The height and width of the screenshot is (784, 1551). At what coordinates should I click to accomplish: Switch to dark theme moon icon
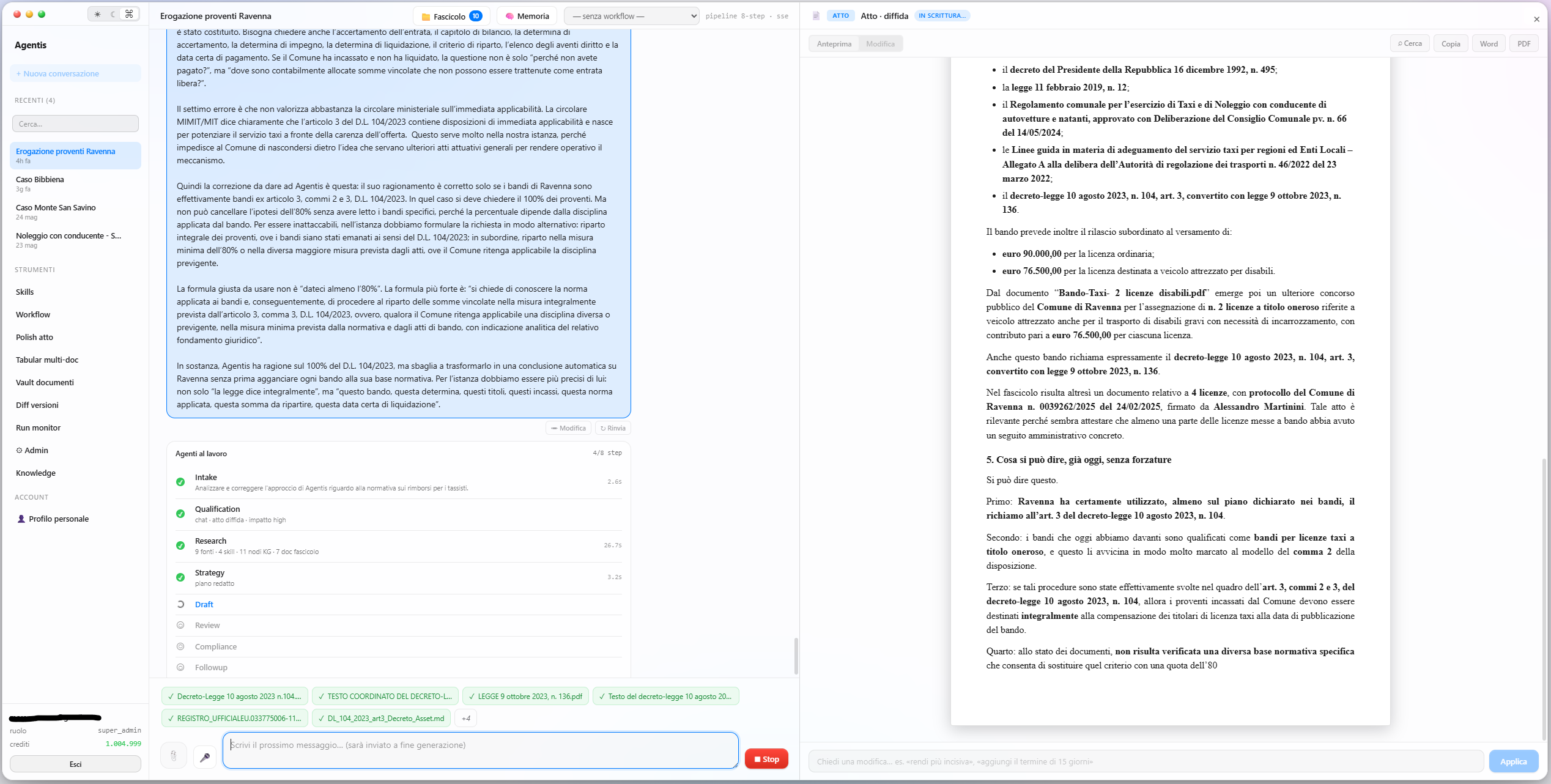[x=113, y=14]
